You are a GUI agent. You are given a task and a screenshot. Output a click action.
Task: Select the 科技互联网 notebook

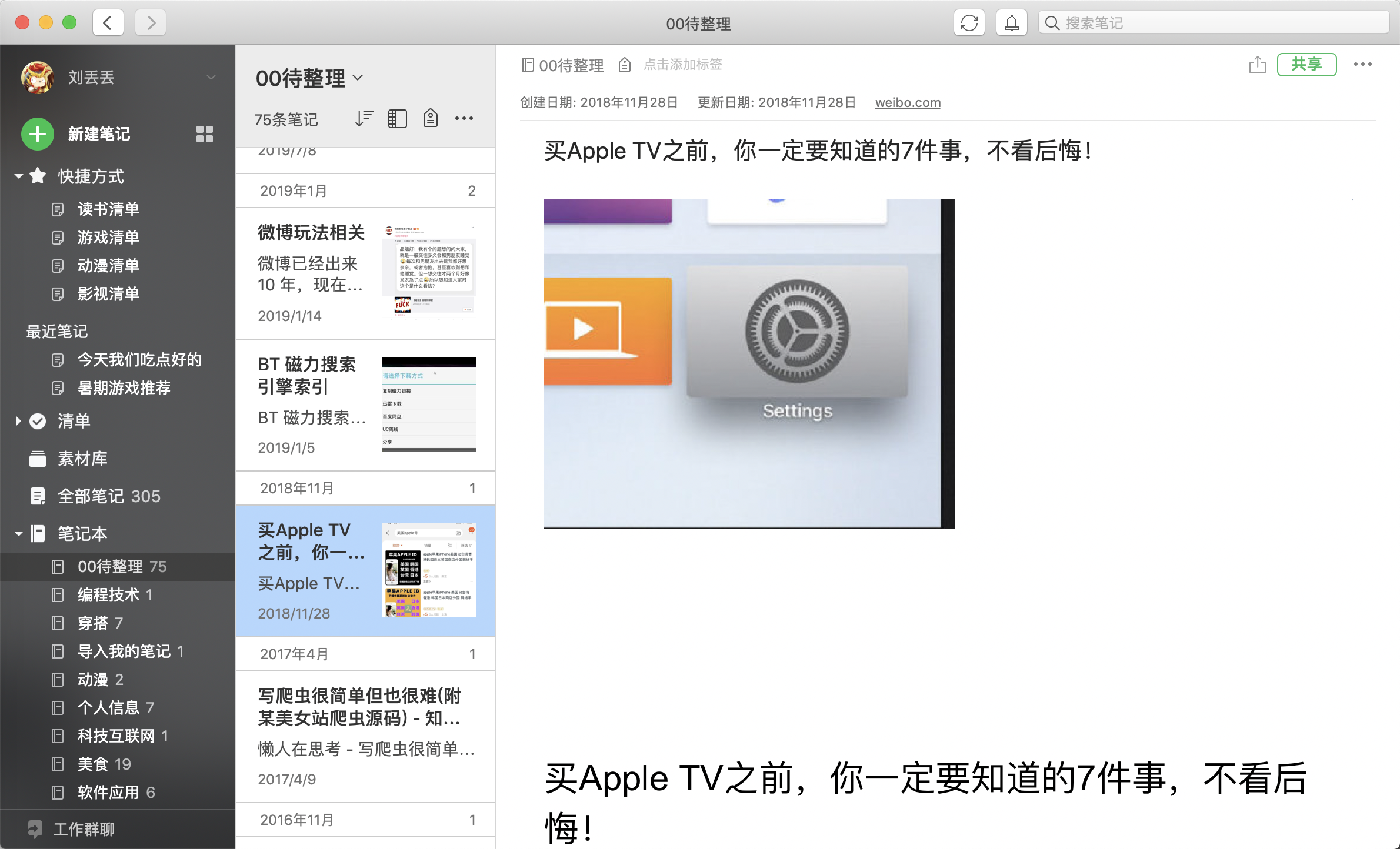pos(118,736)
